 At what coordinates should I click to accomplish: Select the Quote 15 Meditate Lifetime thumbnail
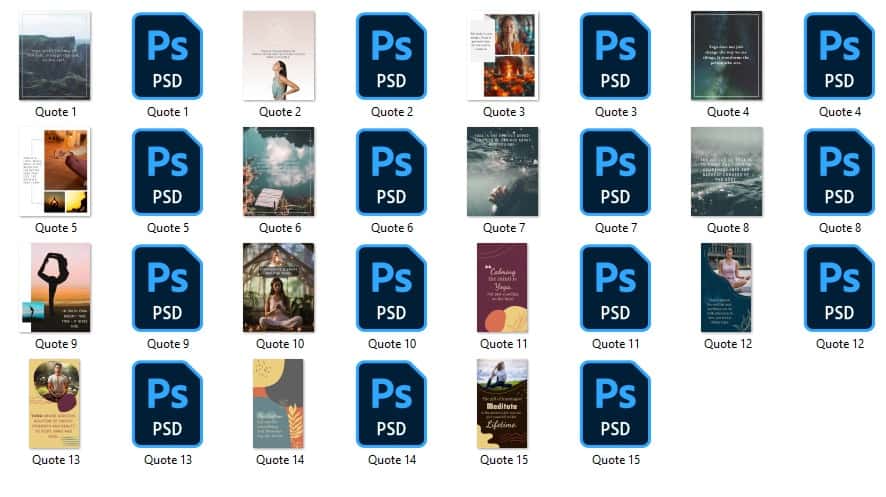[502, 404]
